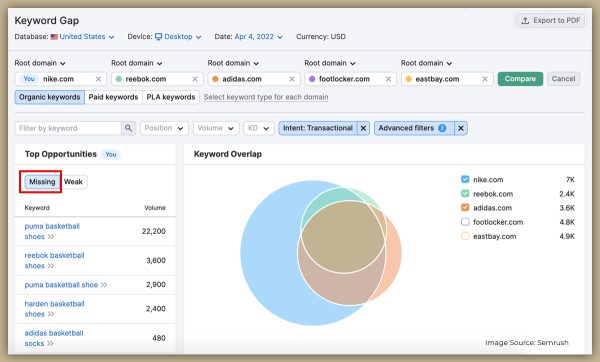Click the orange dot beside adidas.com
600x362 pixels.
pos(215,79)
